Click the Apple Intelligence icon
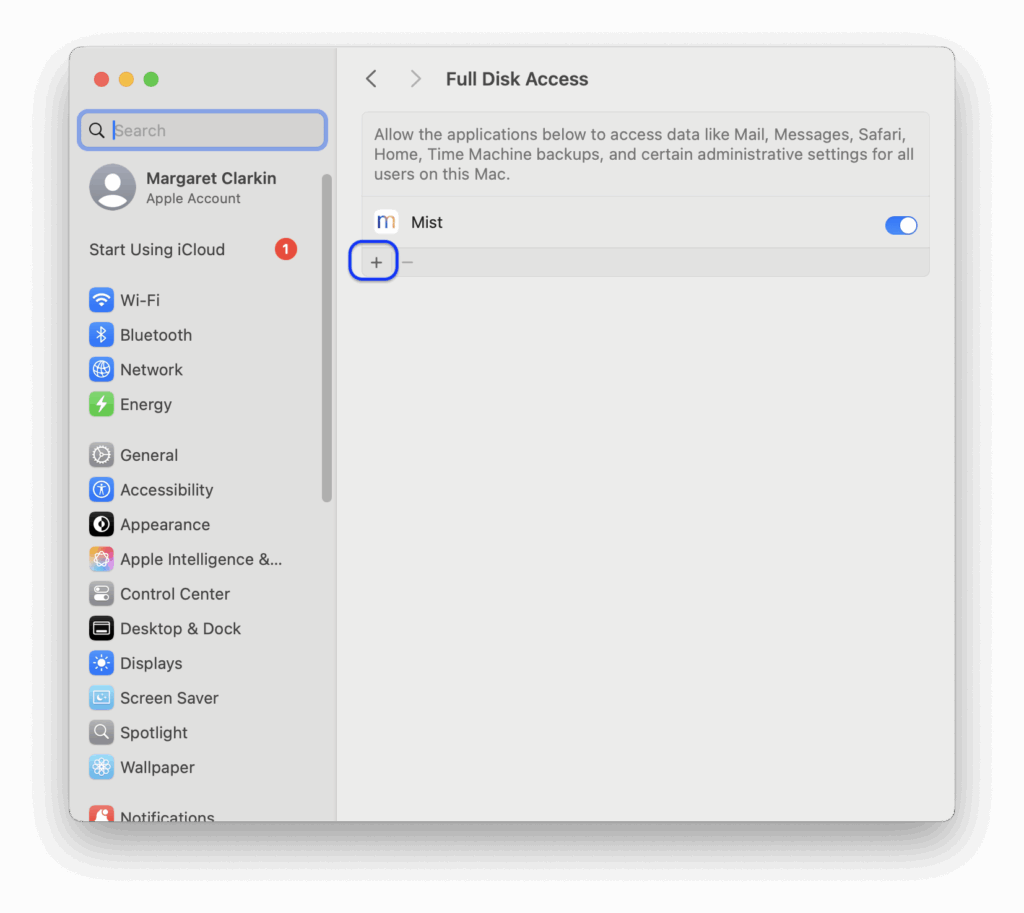Viewport: 1024px width, 913px height. tap(101, 558)
